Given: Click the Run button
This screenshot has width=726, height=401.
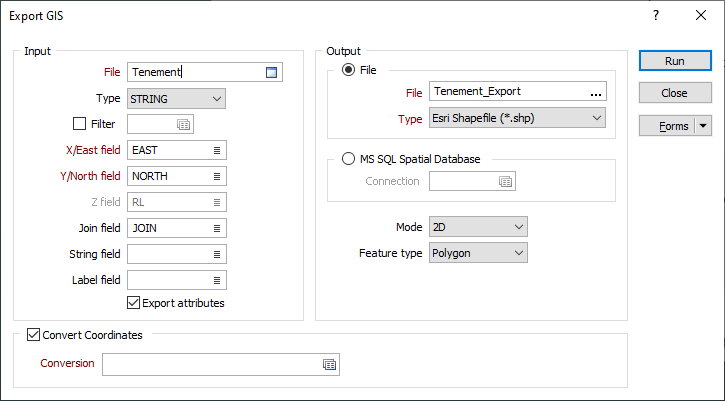Looking at the screenshot, I should (x=675, y=61).
